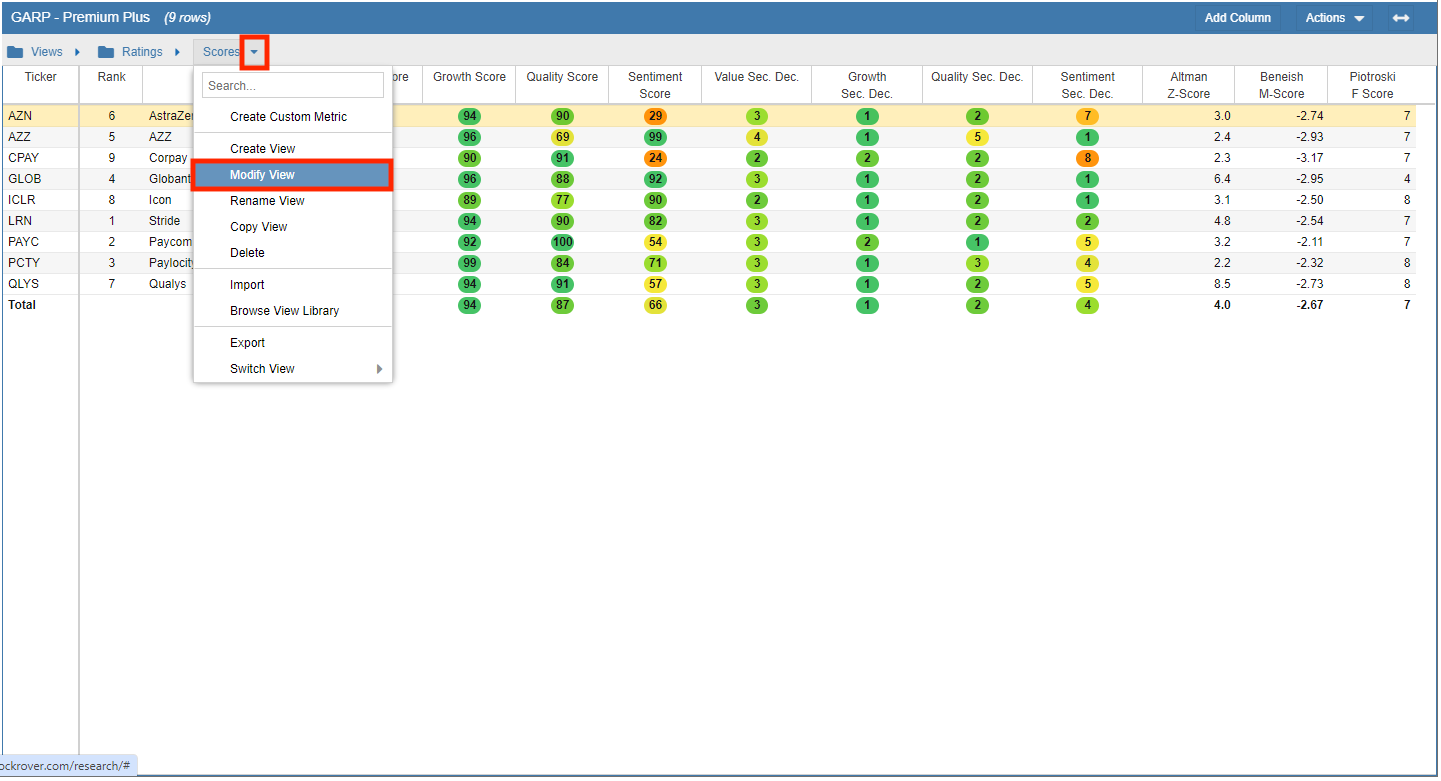
Task: Sort by Beneish M-Score header
Action: pos(1281,85)
